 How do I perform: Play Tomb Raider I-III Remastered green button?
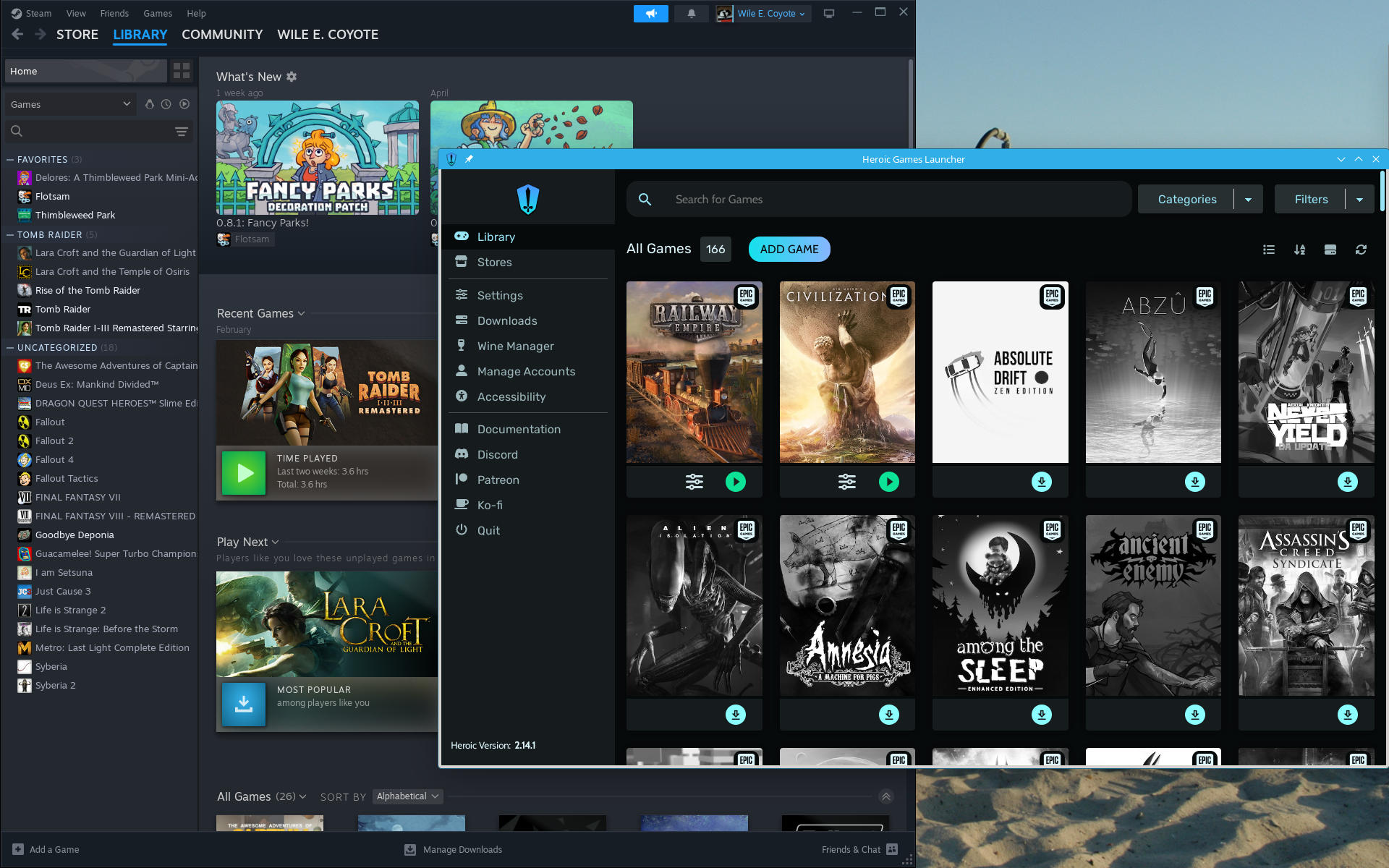(244, 473)
